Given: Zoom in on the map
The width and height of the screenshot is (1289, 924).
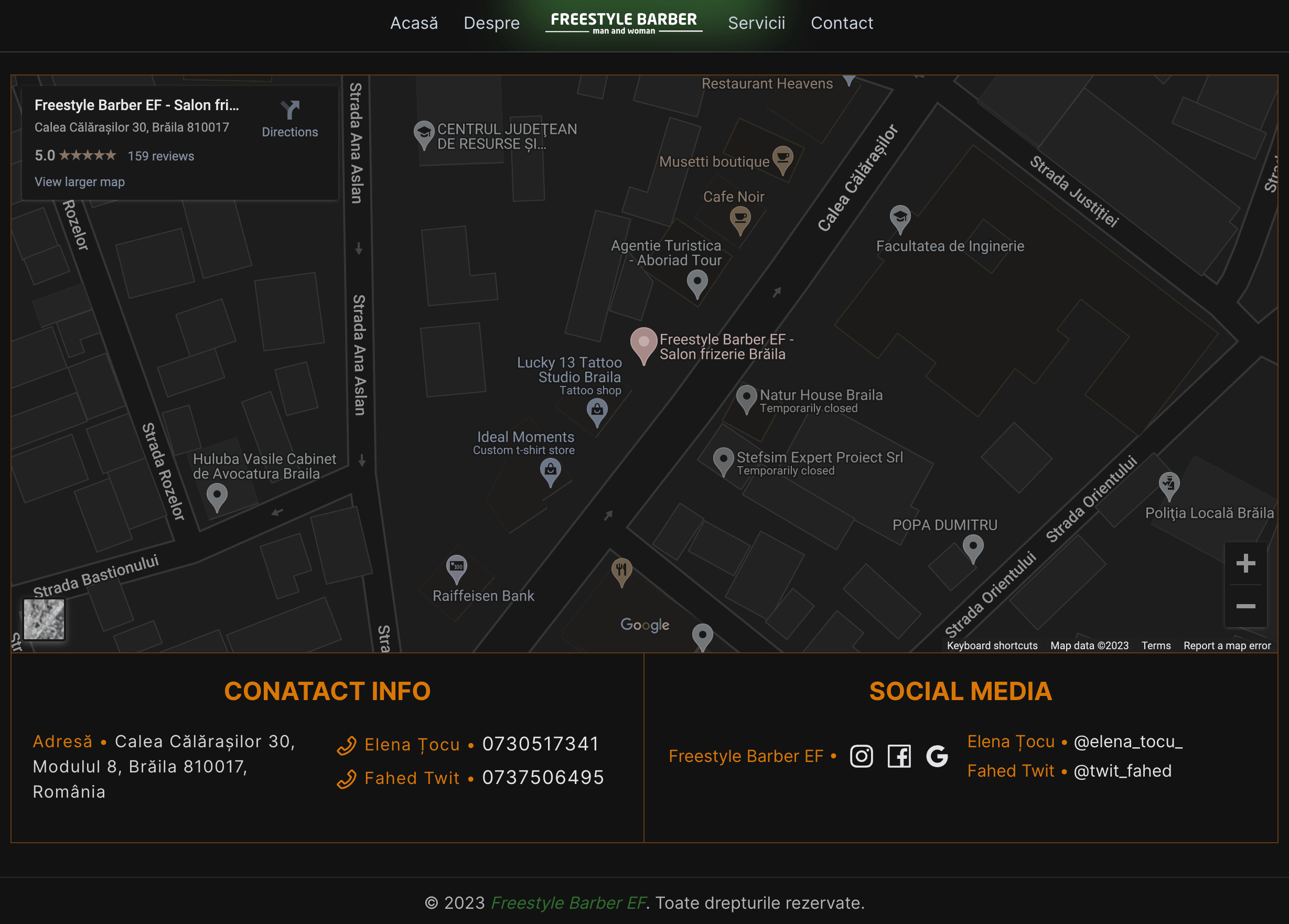Looking at the screenshot, I should click(x=1245, y=563).
